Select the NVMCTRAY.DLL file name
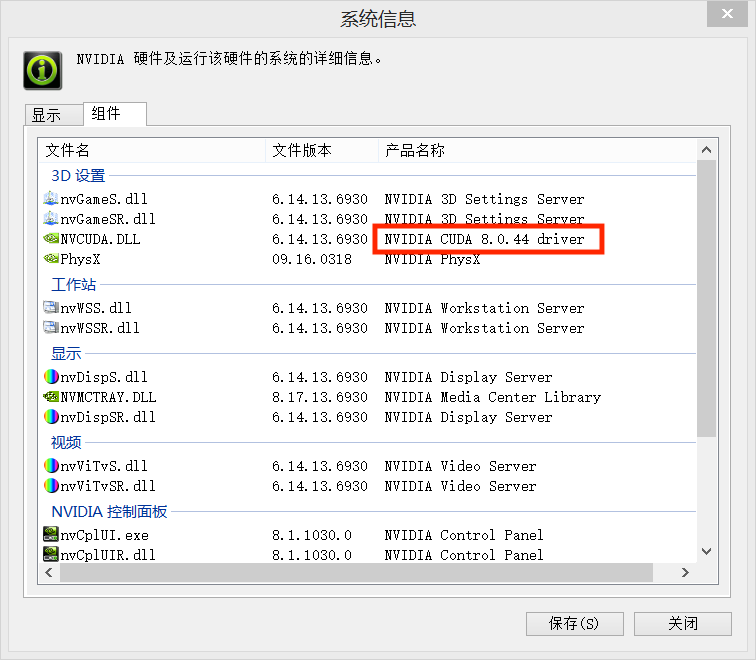This screenshot has height=660, width=756. [108, 397]
